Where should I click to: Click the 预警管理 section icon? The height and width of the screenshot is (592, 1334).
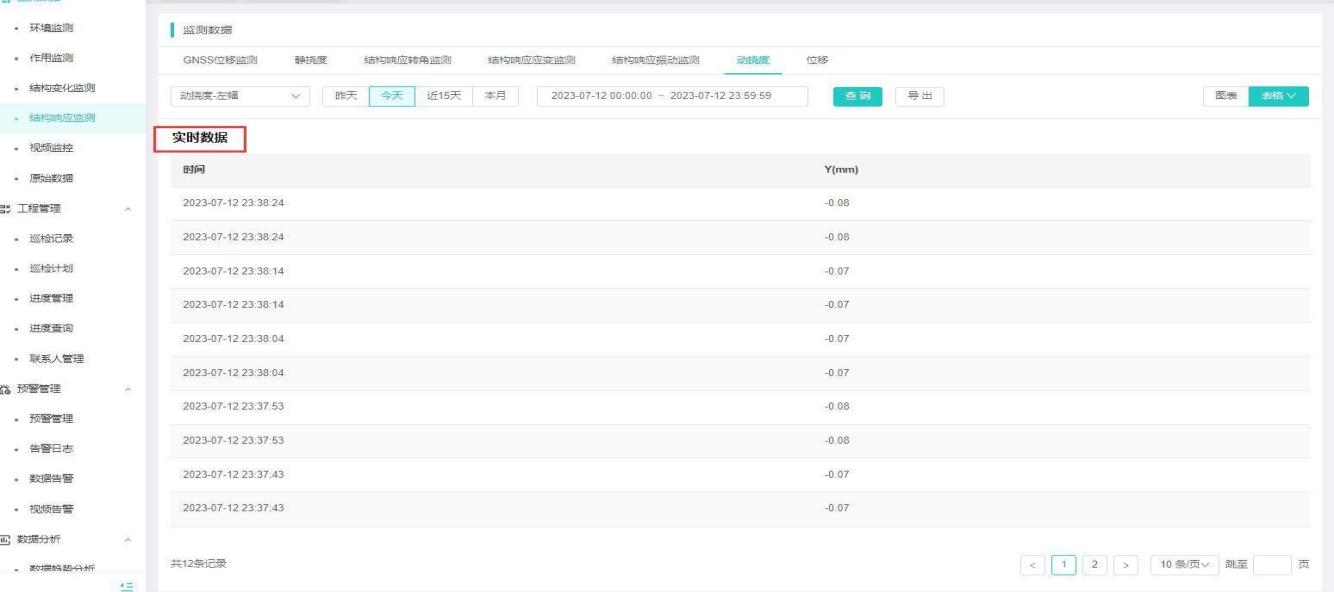click(6, 389)
